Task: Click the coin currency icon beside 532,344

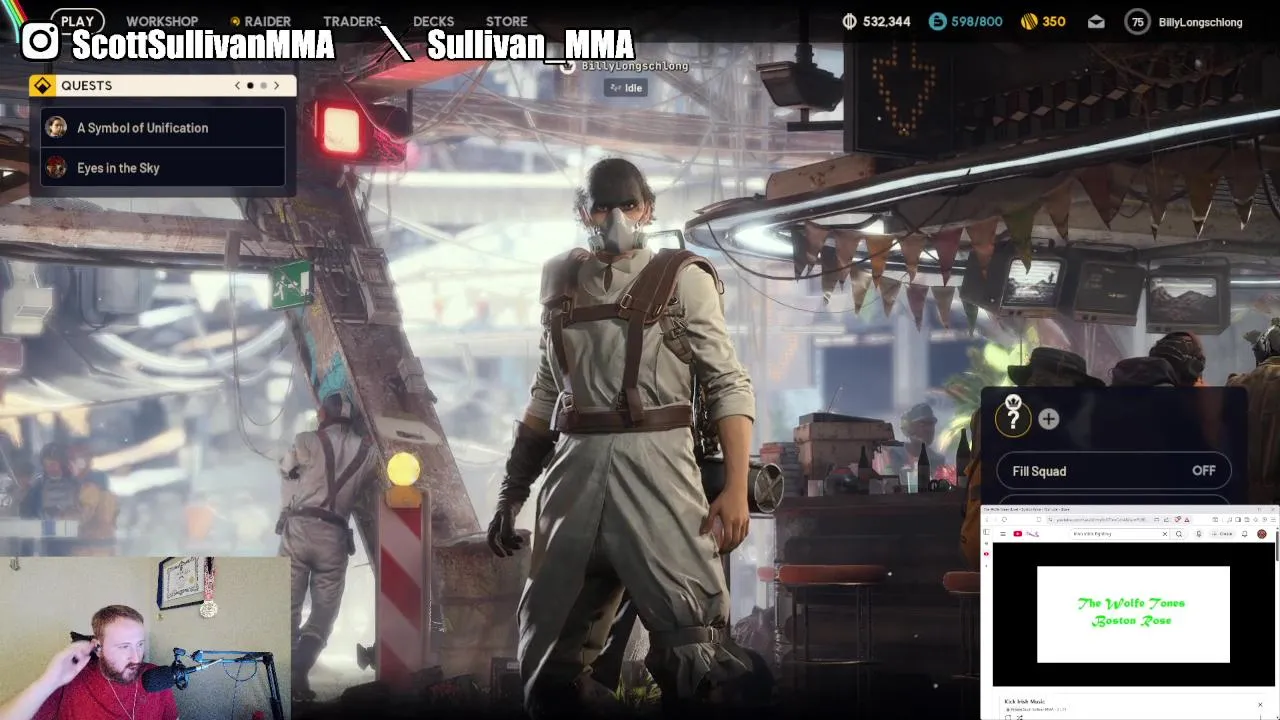Action: click(850, 21)
